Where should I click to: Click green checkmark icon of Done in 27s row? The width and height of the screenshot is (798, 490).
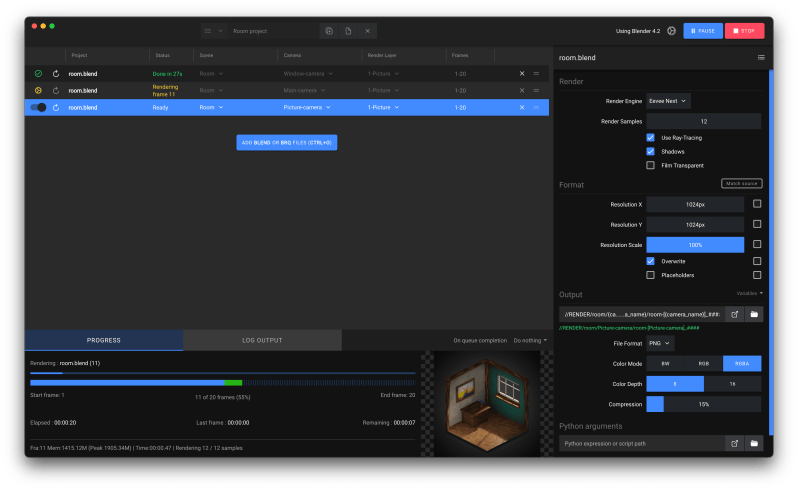[38, 74]
